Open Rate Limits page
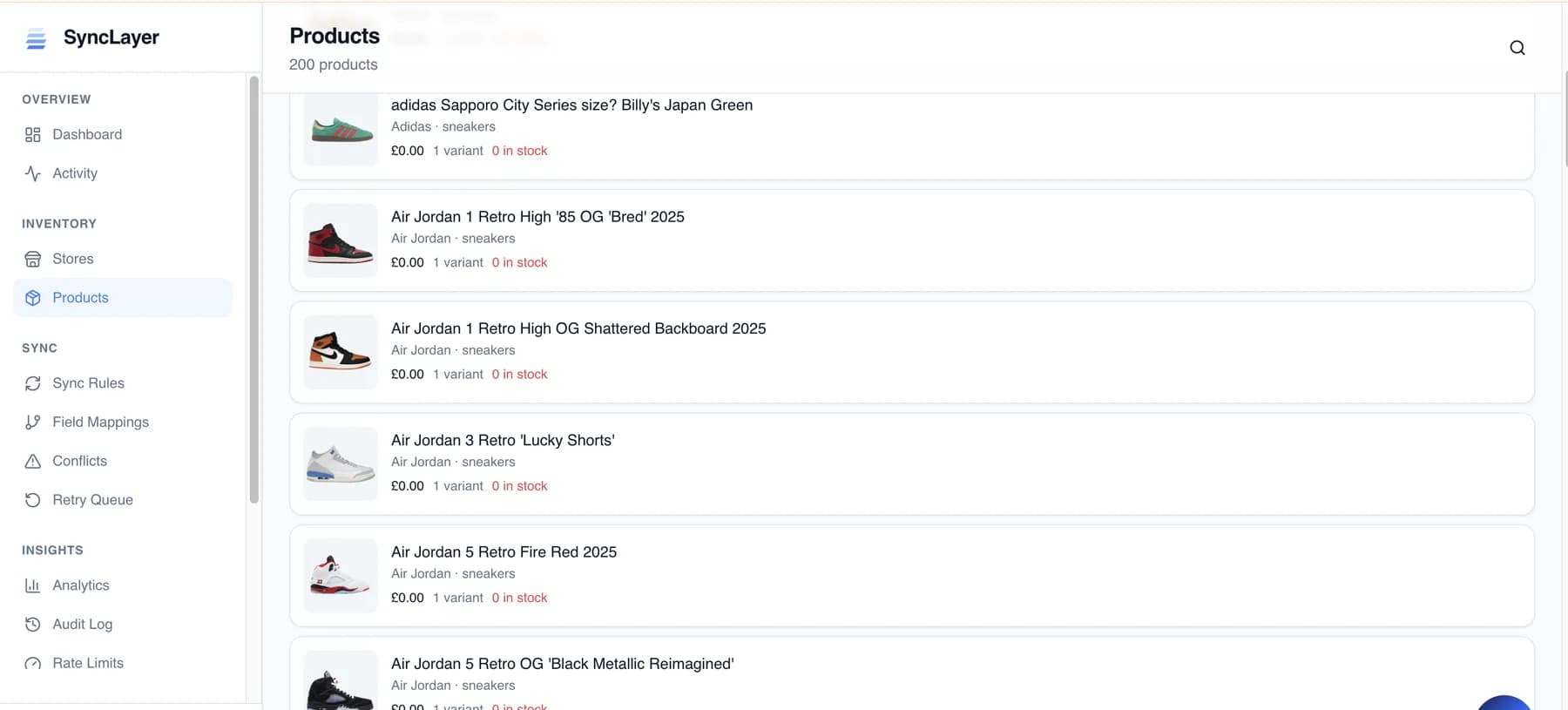The image size is (1568, 710). click(x=123, y=663)
